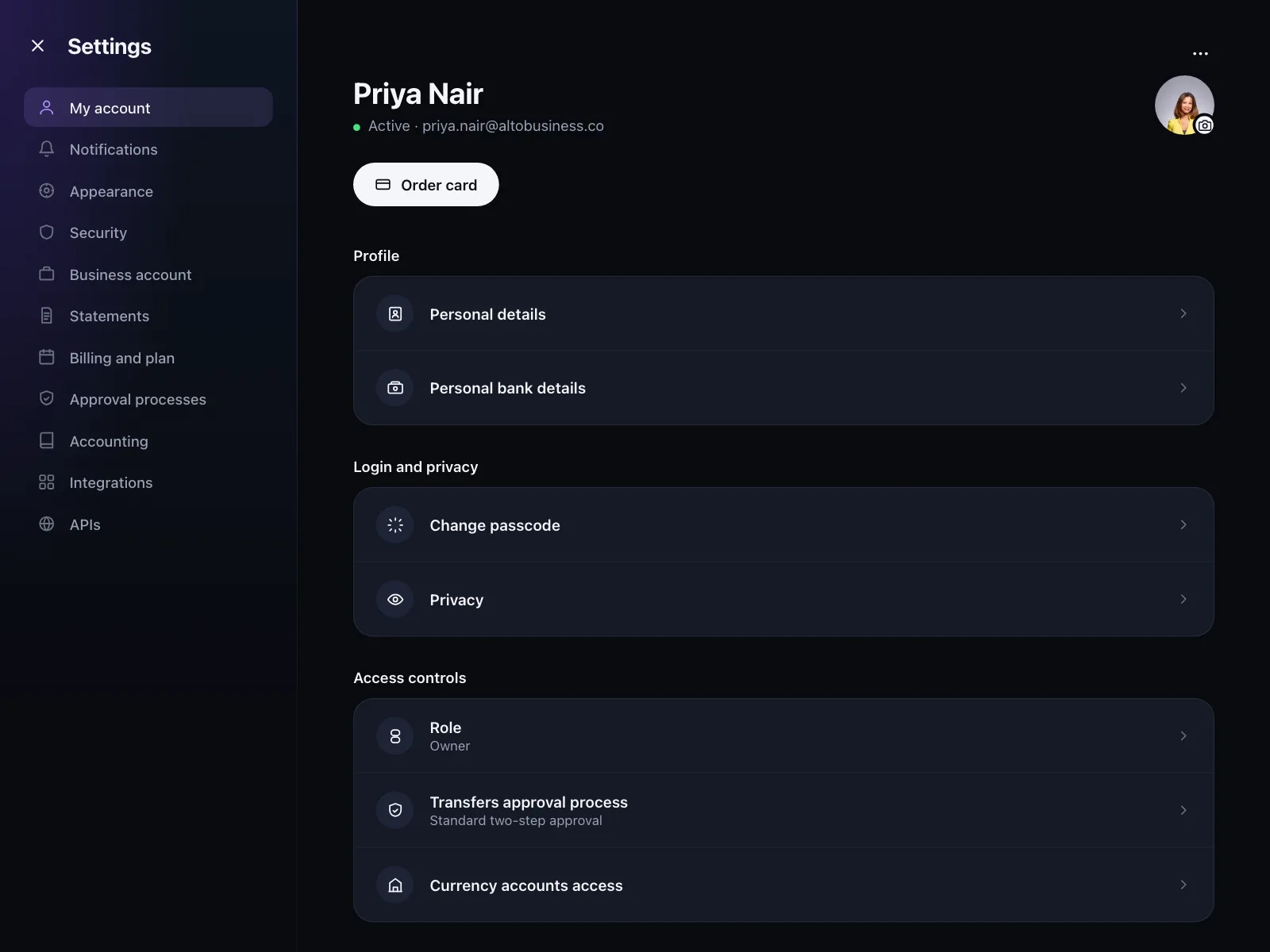Click the Integrations grid icon
This screenshot has width=1270, height=952.
47,482
